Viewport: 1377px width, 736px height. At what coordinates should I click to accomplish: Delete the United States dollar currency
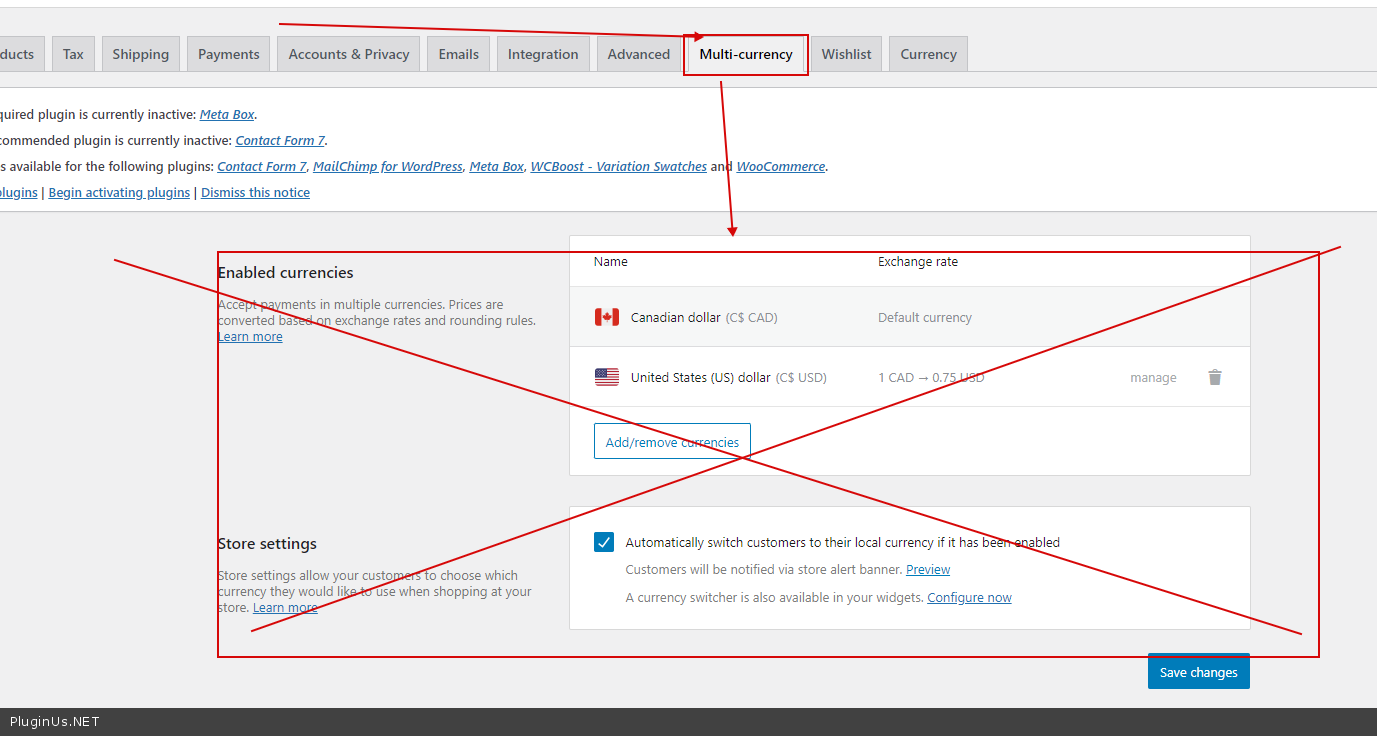[1214, 377]
